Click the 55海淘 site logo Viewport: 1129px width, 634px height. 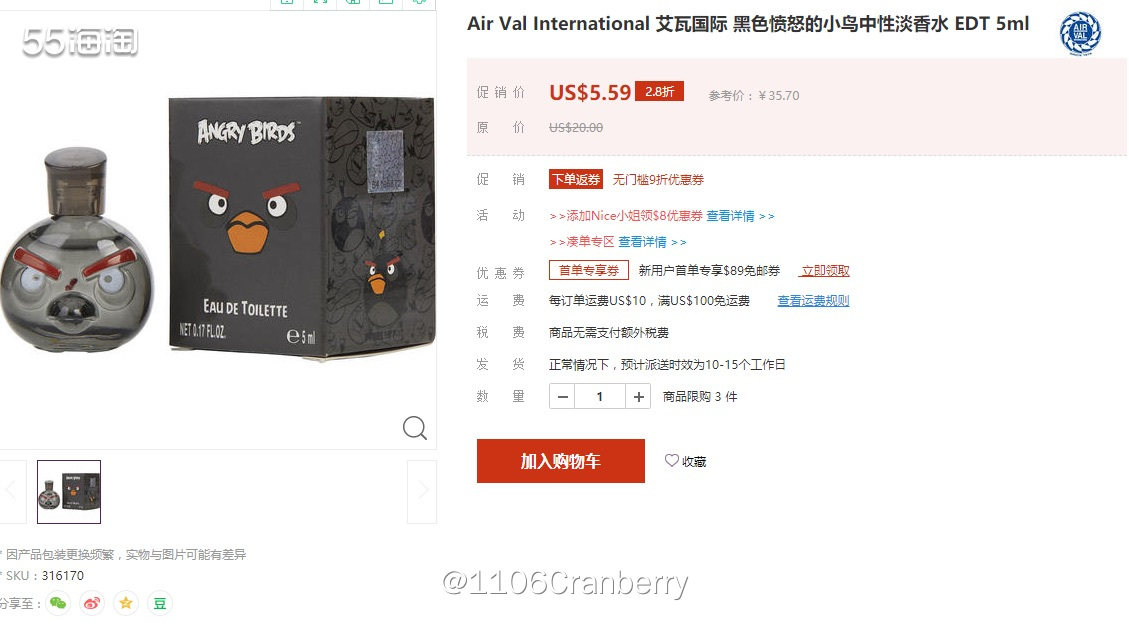(80, 42)
